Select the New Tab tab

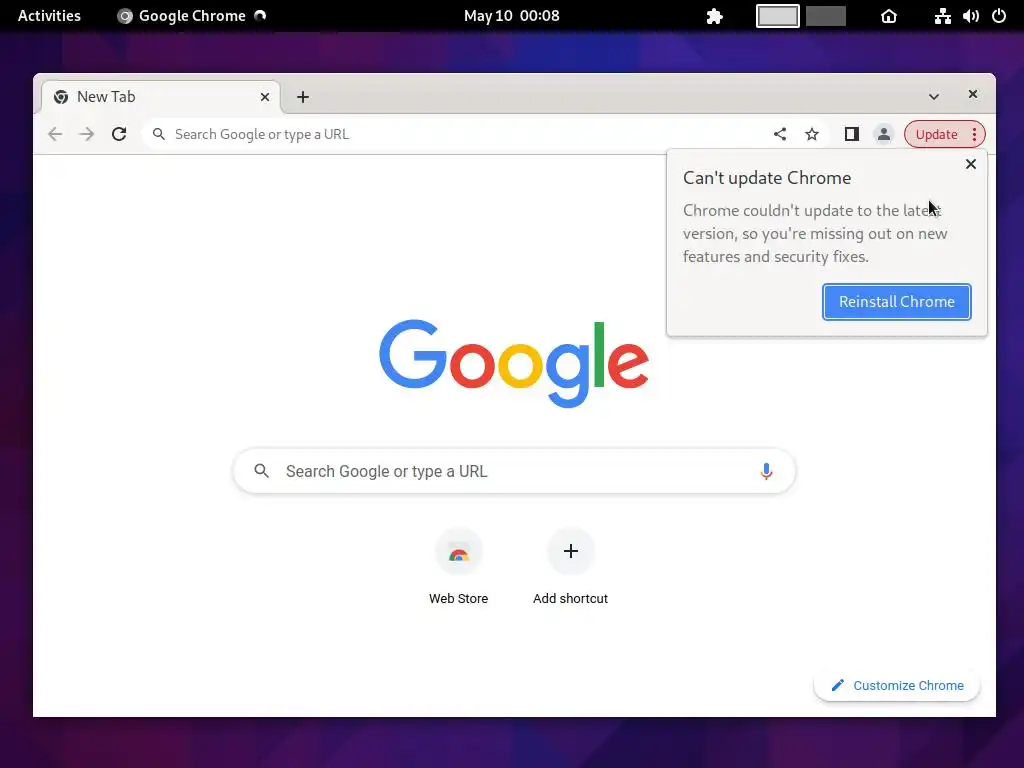161,97
